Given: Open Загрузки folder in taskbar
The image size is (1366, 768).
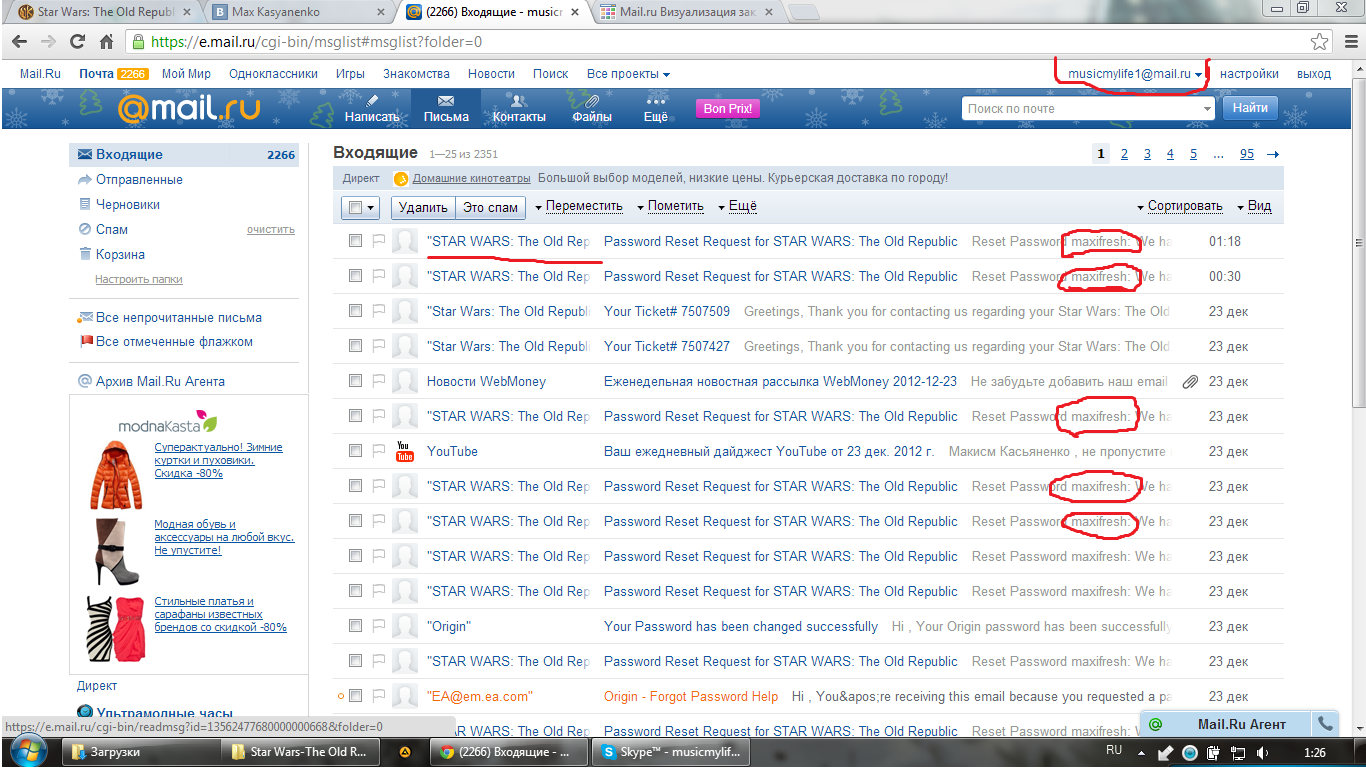Looking at the screenshot, I should pos(139,752).
